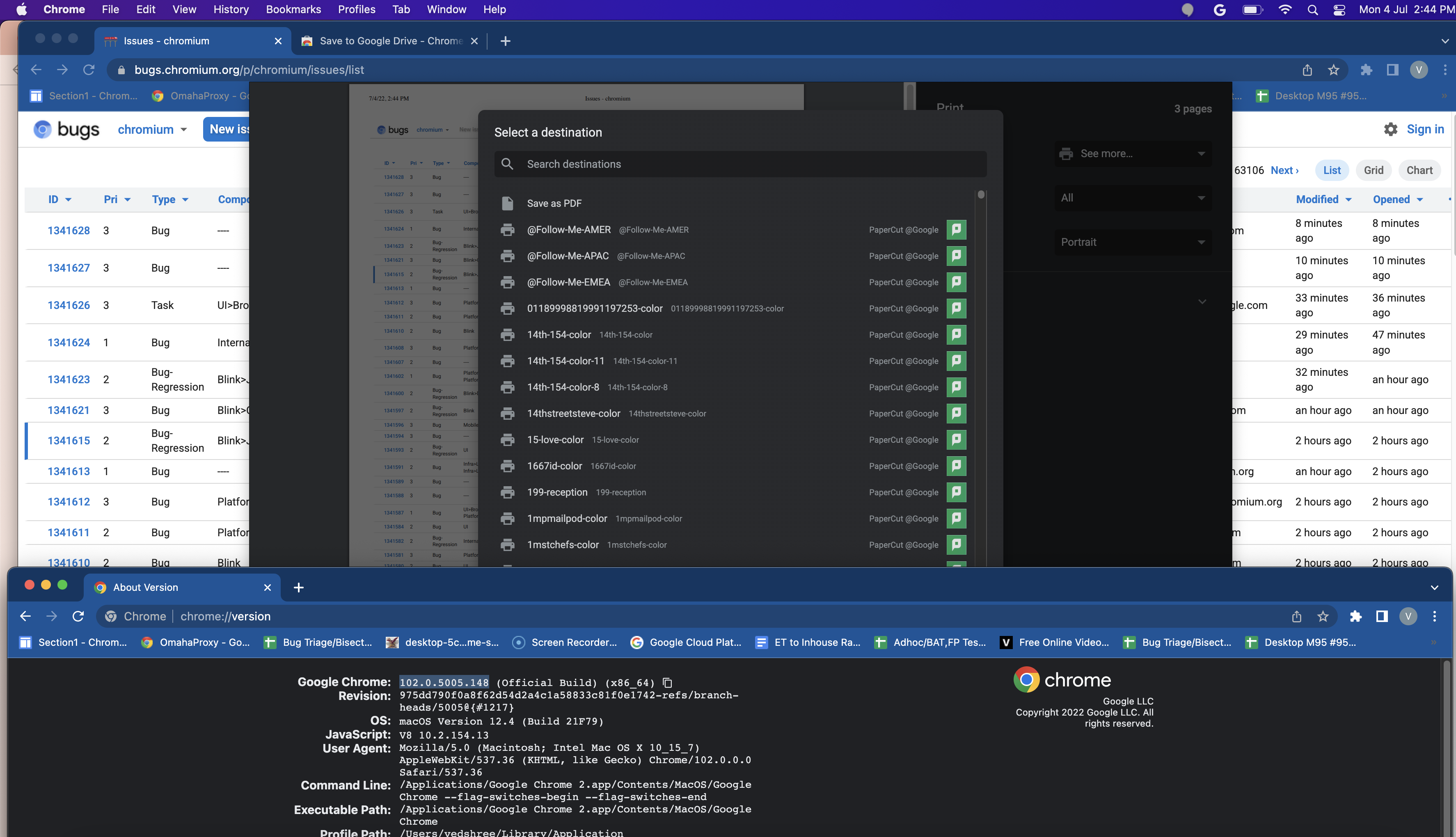Image resolution: width=1456 pixels, height=837 pixels.
Task: Open Spotlight search in menu bar
Action: click(x=1312, y=10)
